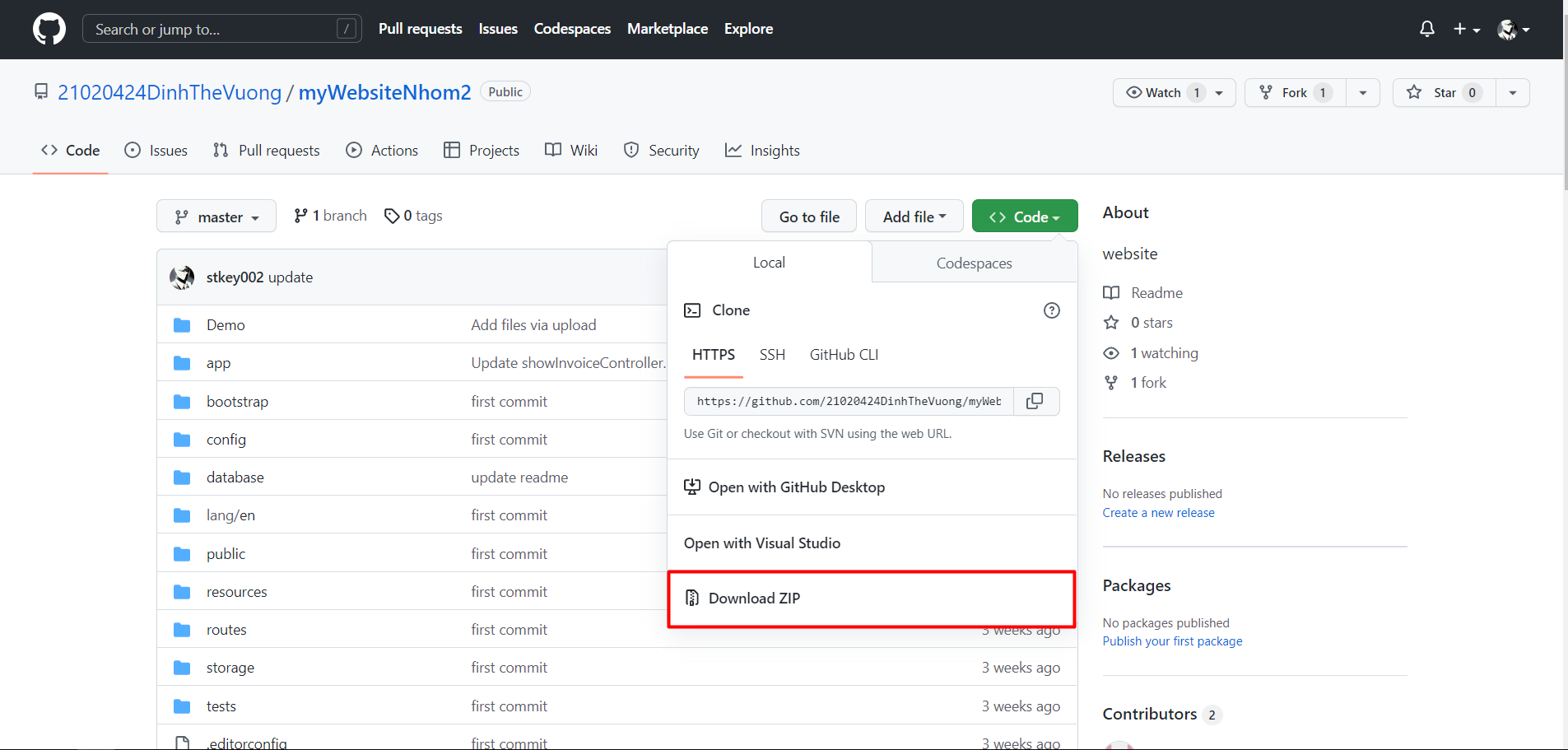Click the tags icon showing 0 tags
This screenshot has width=1568, height=750.
point(392,215)
